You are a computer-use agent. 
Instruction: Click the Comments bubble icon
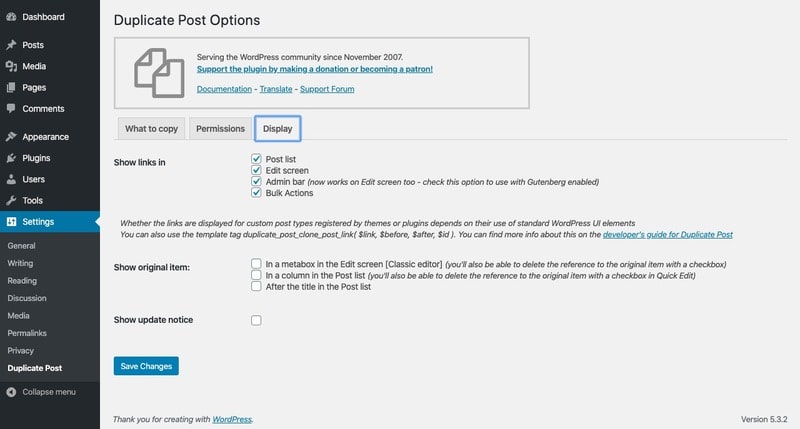pyautogui.click(x=11, y=108)
